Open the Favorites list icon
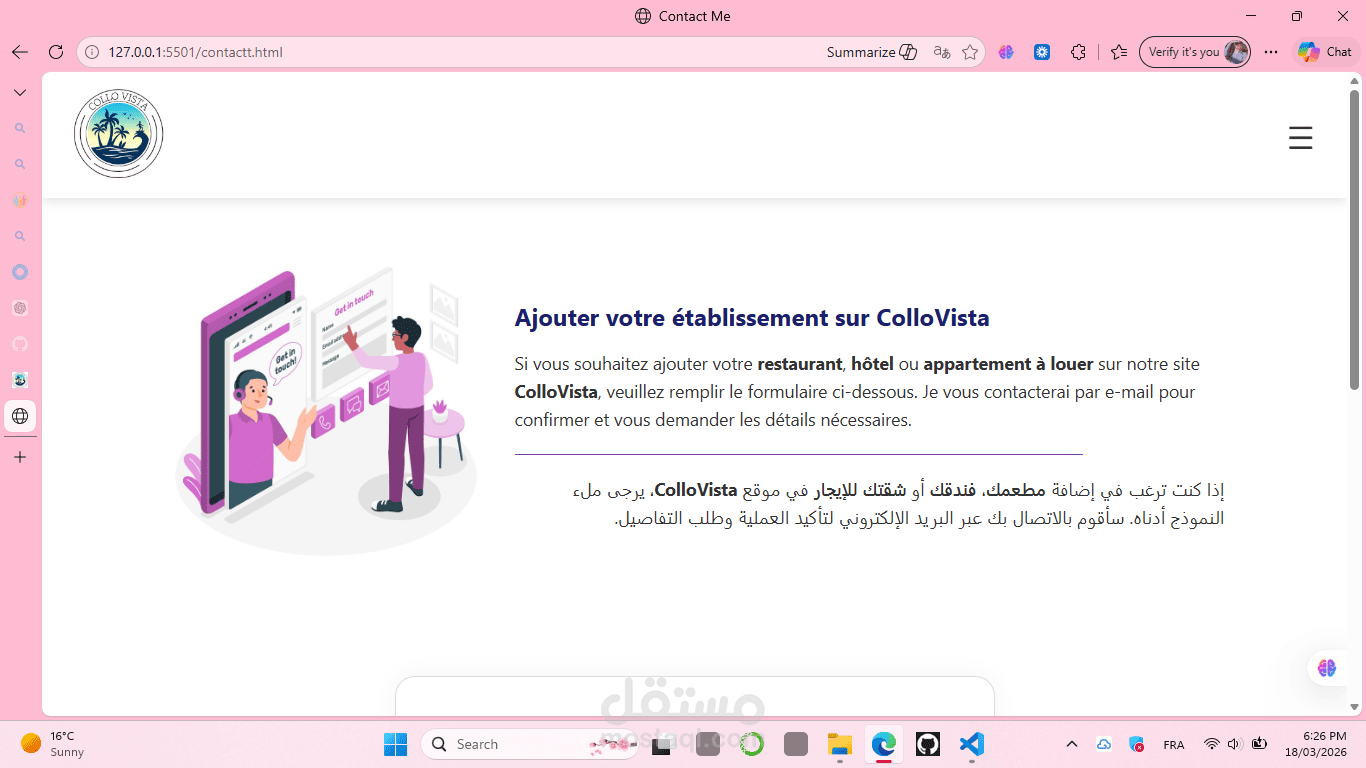Viewport: 1366px width, 768px height. [1119, 52]
